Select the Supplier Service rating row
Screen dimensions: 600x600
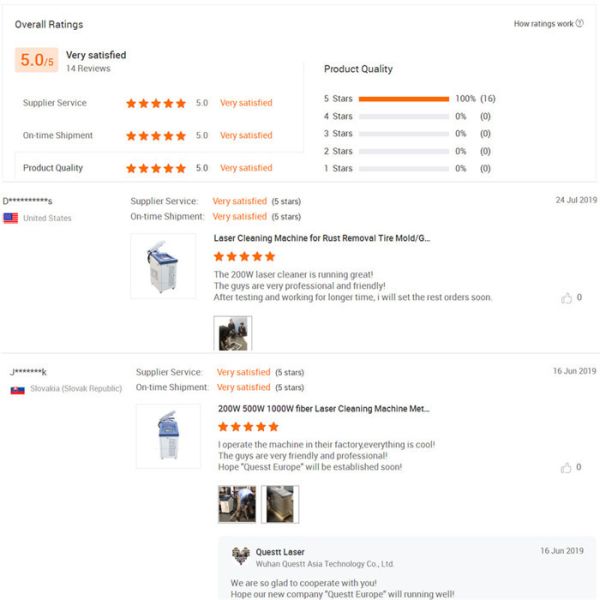click(x=55, y=103)
